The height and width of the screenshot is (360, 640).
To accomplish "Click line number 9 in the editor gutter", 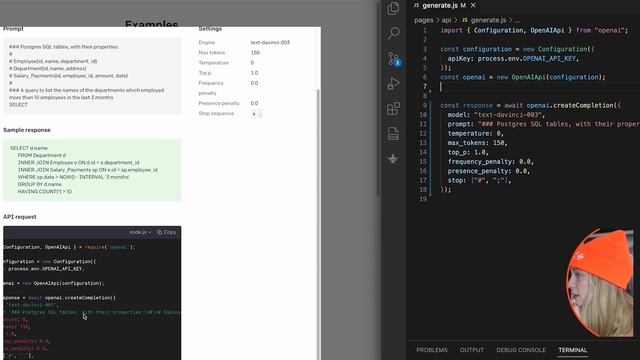I will (424, 105).
